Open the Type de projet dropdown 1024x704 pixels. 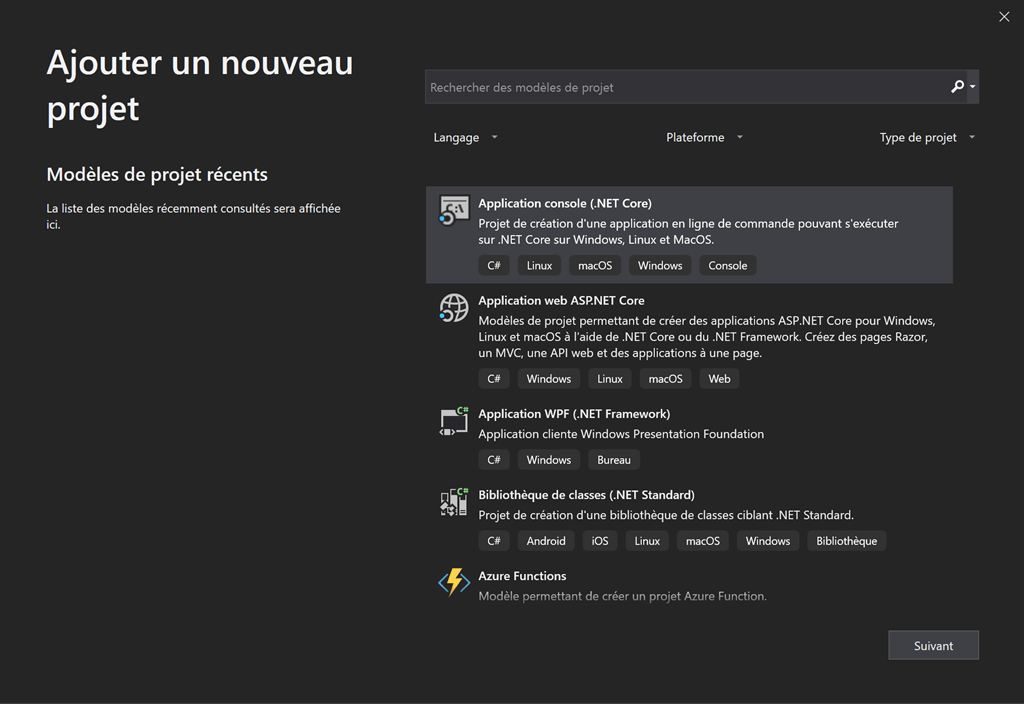pyautogui.click(x=926, y=137)
